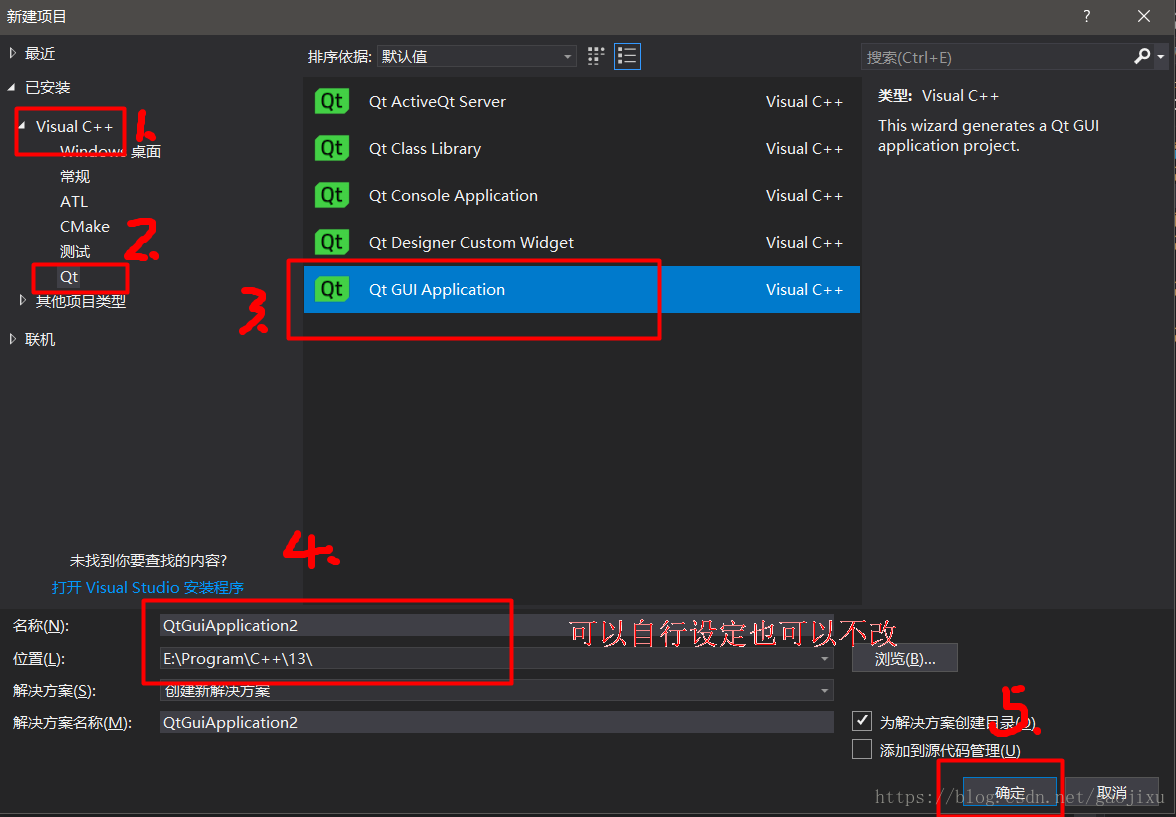1176x817 pixels.
Task: Open the sort by dropdown
Action: 477,56
